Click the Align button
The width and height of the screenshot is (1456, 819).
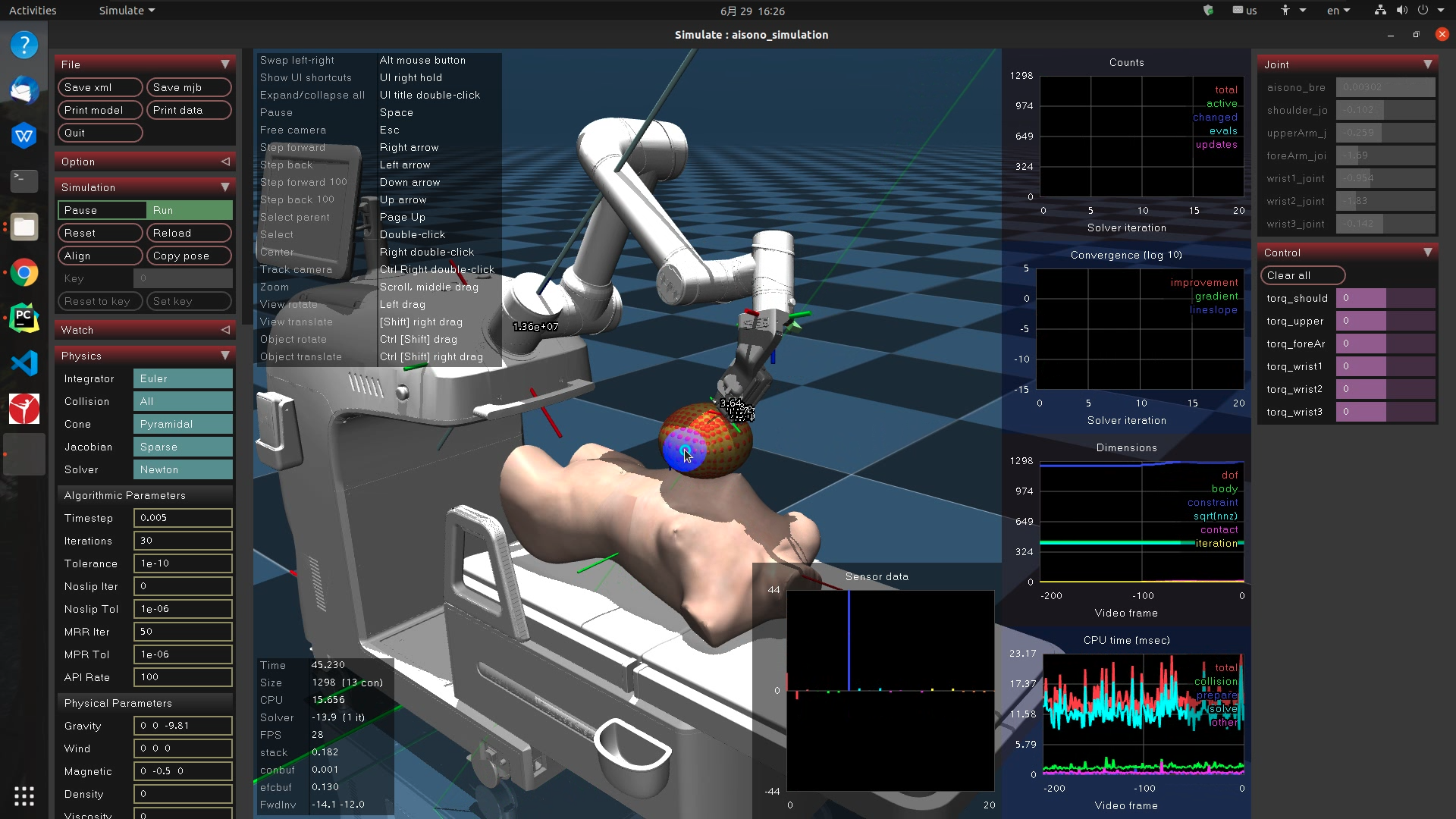100,256
